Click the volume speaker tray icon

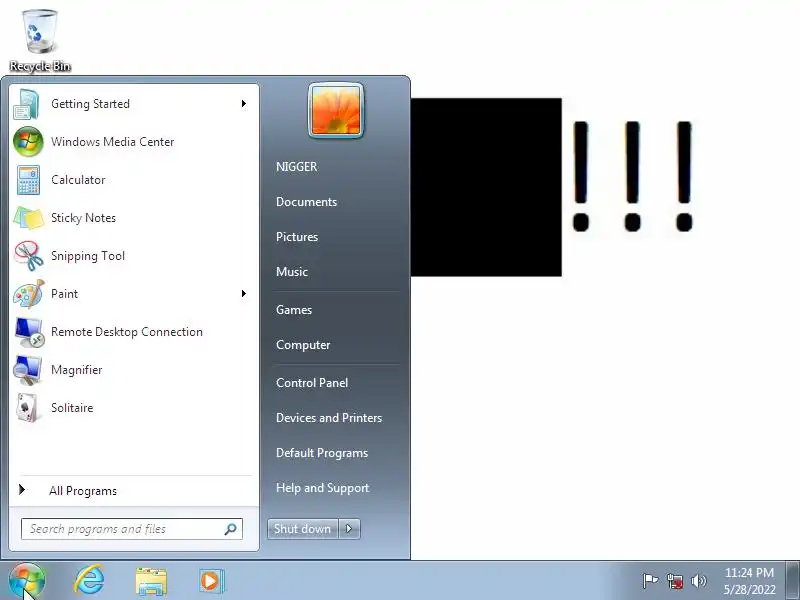pyautogui.click(x=698, y=581)
